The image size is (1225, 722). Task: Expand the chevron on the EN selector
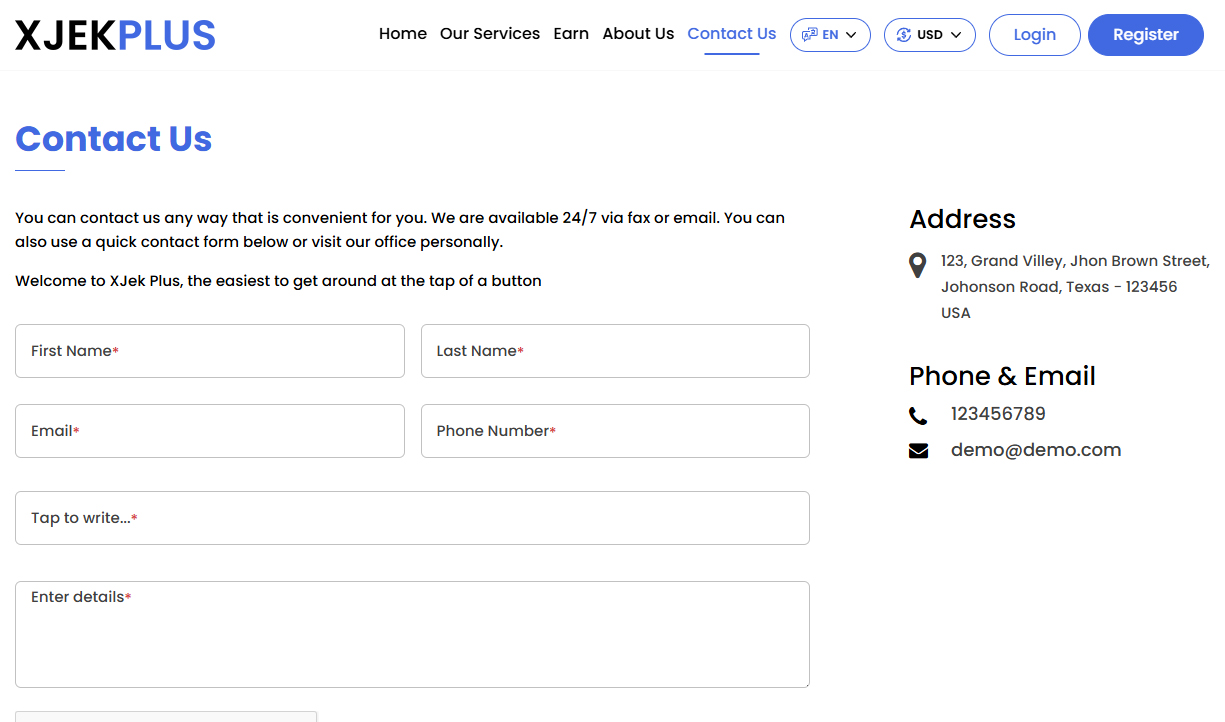[x=851, y=34]
